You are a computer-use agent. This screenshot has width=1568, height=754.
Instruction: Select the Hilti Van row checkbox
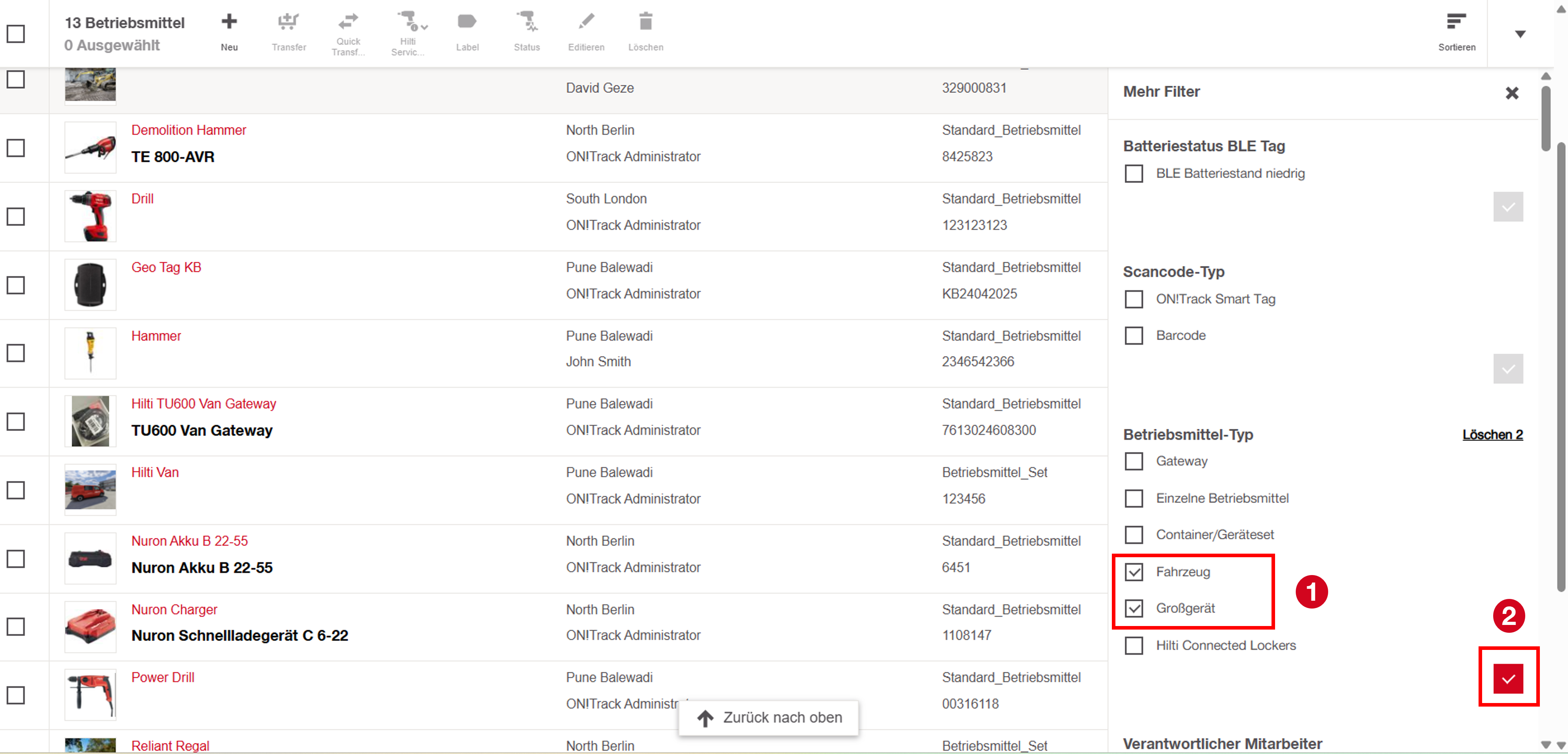[x=16, y=490]
